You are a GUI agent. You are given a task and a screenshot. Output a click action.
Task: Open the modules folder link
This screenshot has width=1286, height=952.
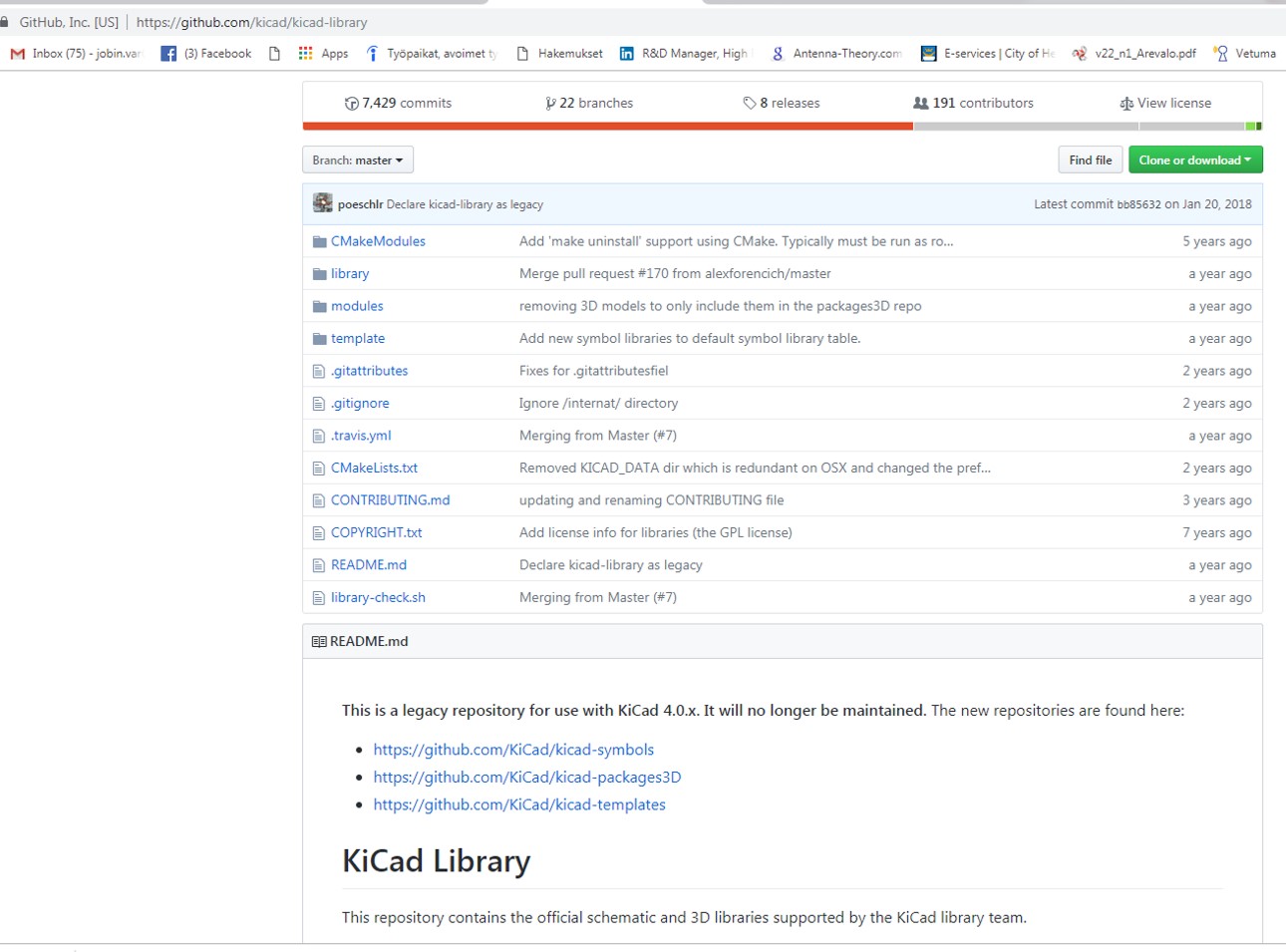[x=357, y=307]
